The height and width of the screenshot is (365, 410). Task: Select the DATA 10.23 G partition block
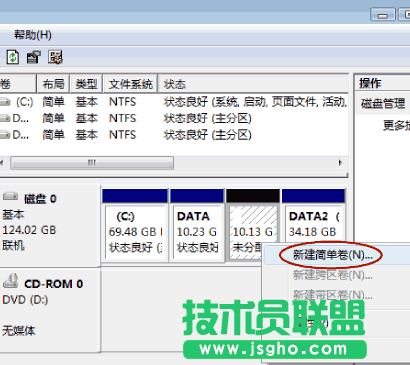[197, 224]
